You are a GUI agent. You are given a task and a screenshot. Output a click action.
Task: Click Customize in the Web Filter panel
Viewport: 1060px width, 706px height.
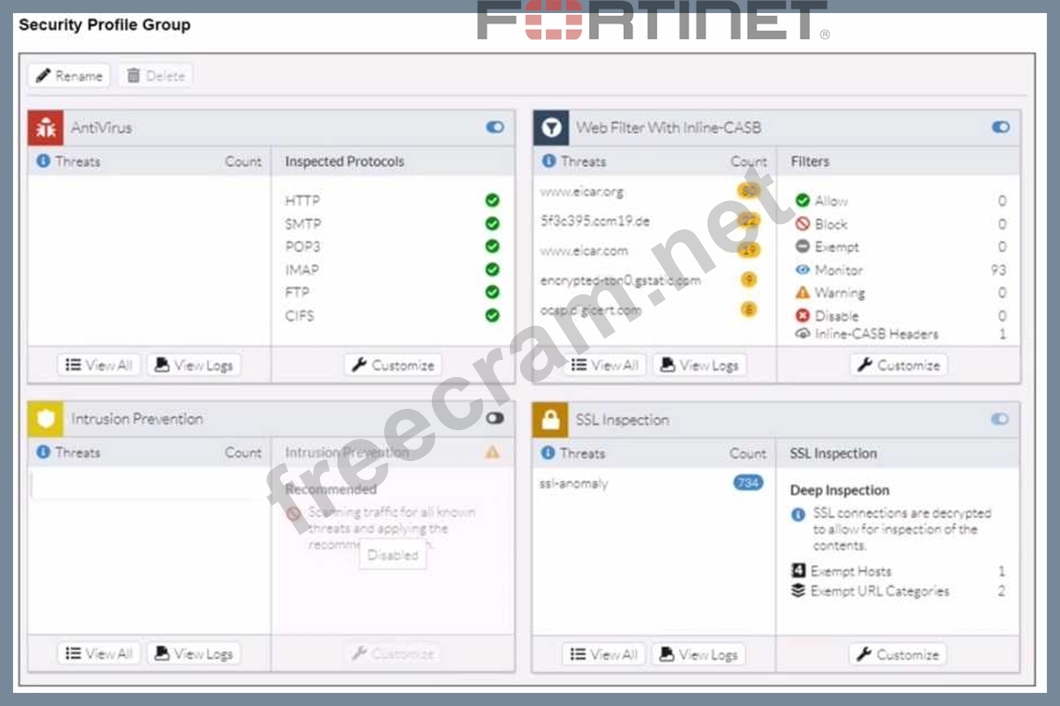897,365
